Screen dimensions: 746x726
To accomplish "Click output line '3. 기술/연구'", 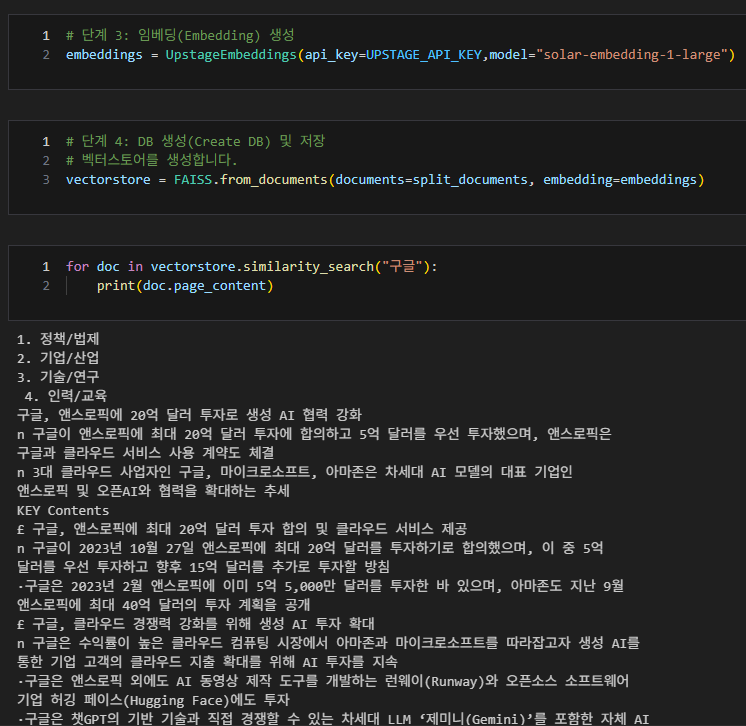I will pyautogui.click(x=58, y=377).
